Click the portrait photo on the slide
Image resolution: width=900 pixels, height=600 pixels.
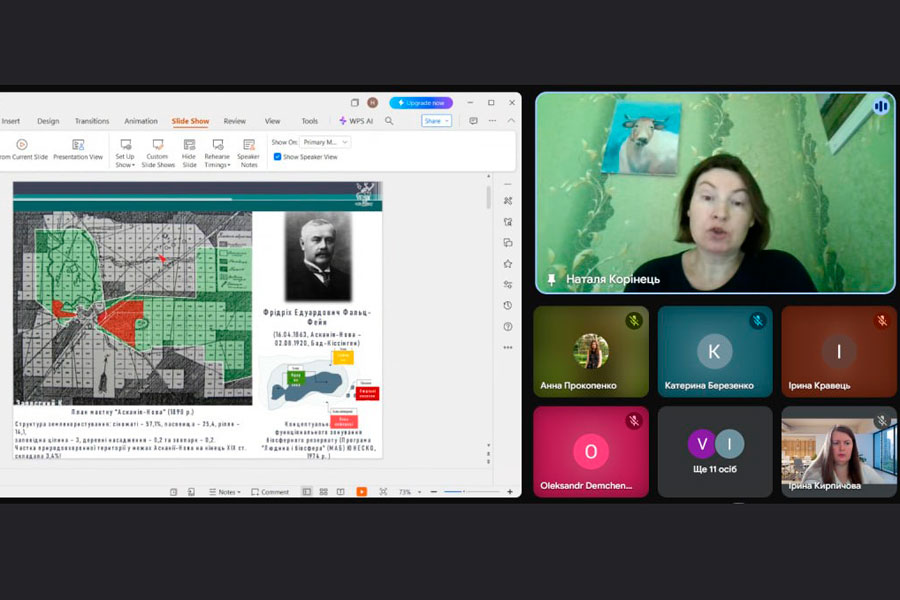(x=319, y=257)
